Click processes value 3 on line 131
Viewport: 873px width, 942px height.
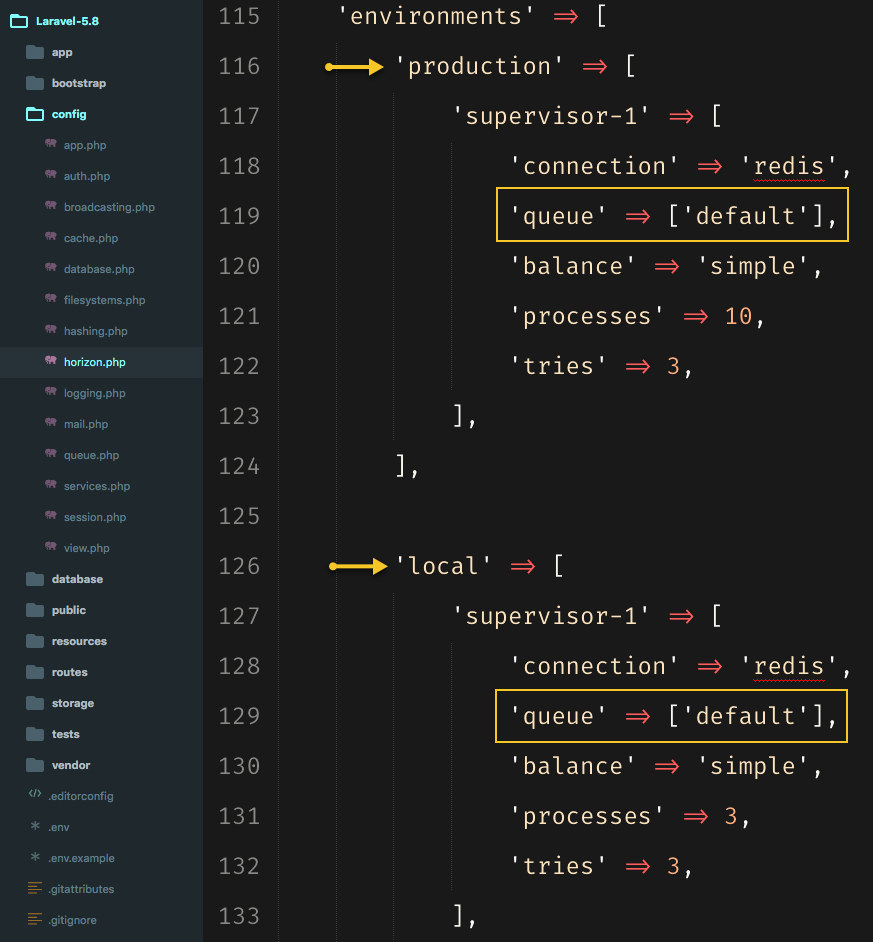[x=731, y=816]
